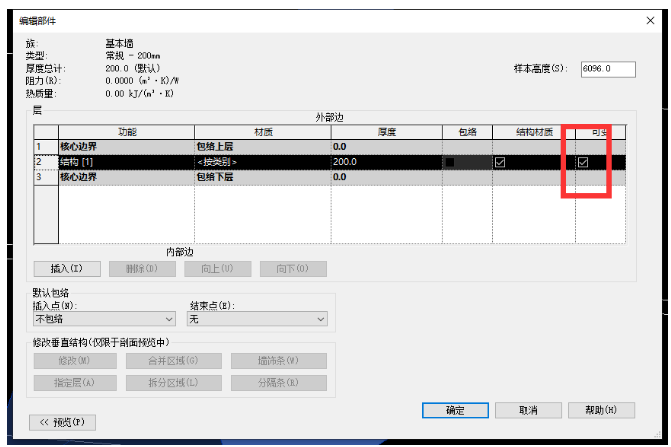
Task: Select the 结构 [1] function cell
Action: point(126,162)
